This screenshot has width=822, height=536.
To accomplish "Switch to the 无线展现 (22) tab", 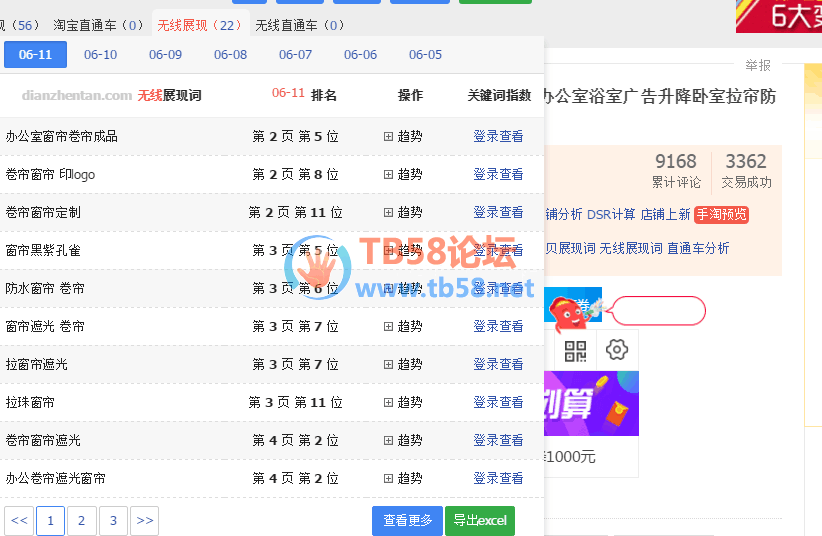I will pyautogui.click(x=199, y=25).
